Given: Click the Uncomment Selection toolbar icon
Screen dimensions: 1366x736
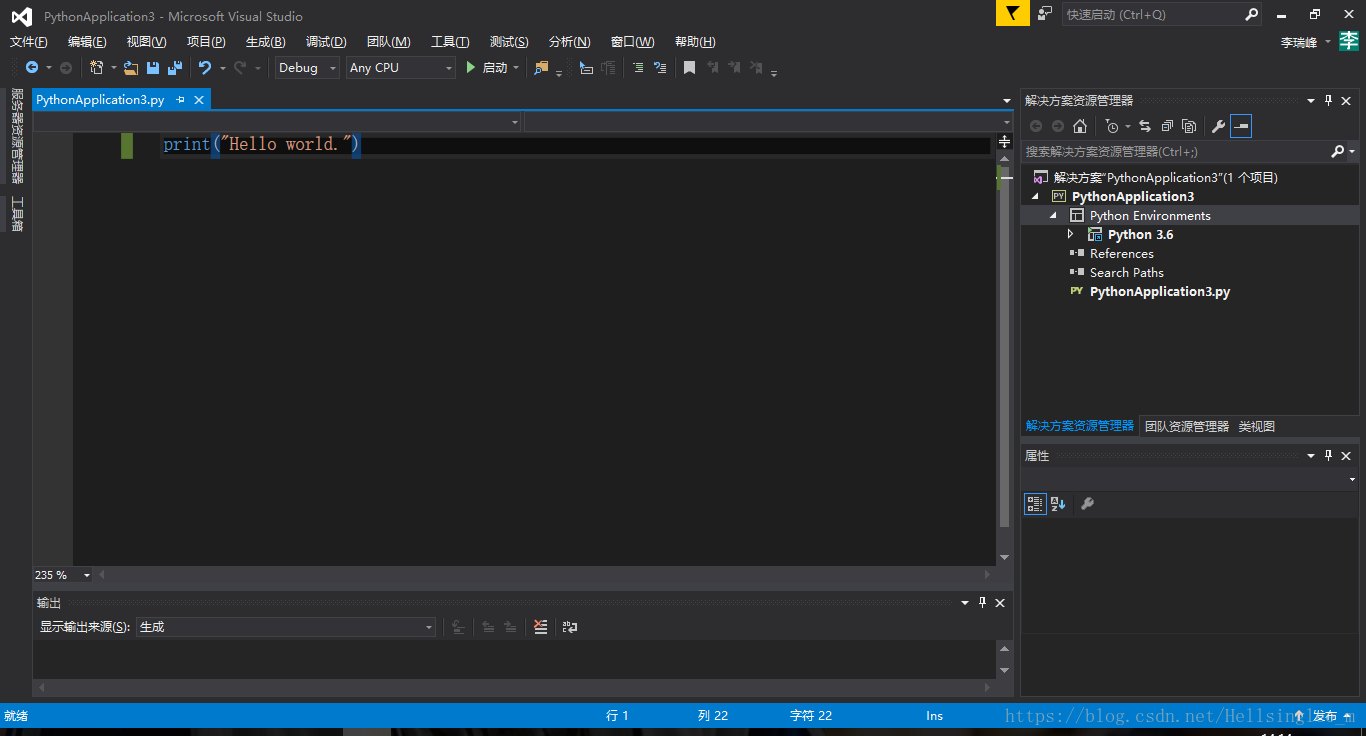Looking at the screenshot, I should coord(660,67).
